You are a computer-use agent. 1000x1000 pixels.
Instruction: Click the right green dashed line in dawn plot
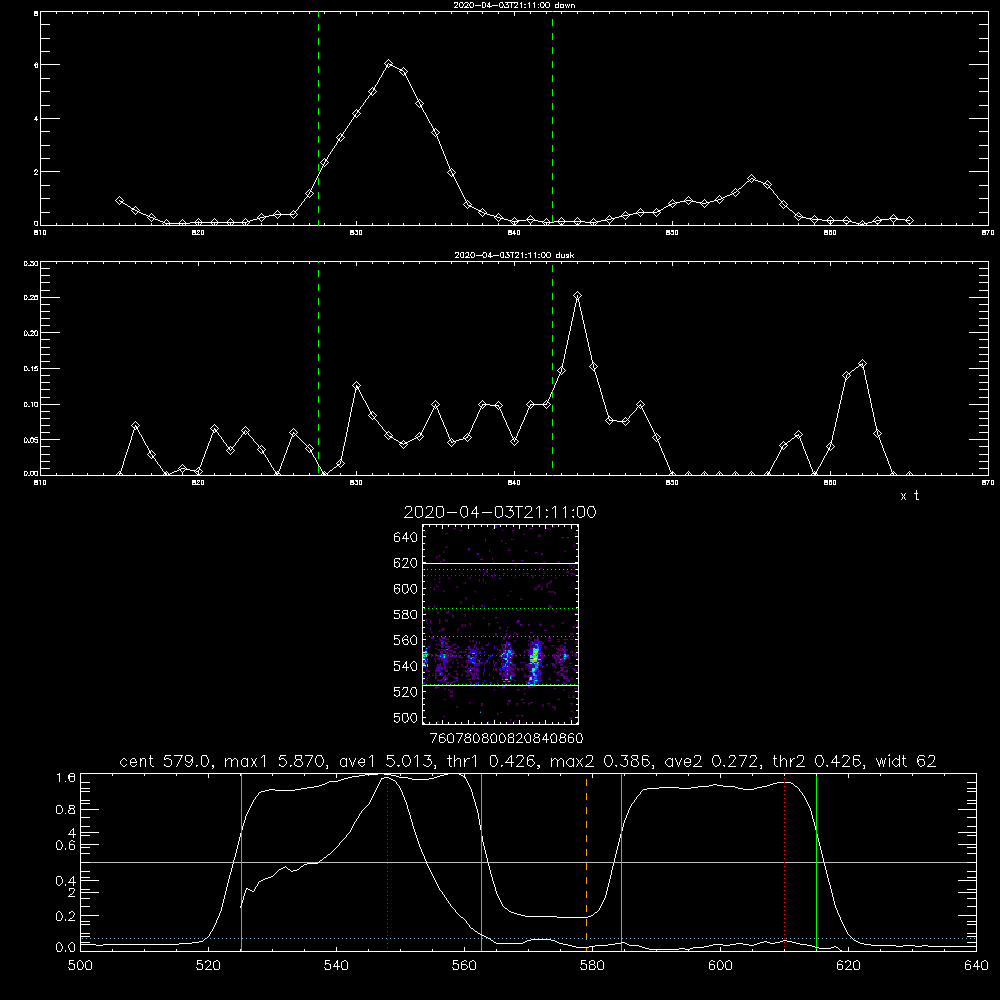click(552, 119)
